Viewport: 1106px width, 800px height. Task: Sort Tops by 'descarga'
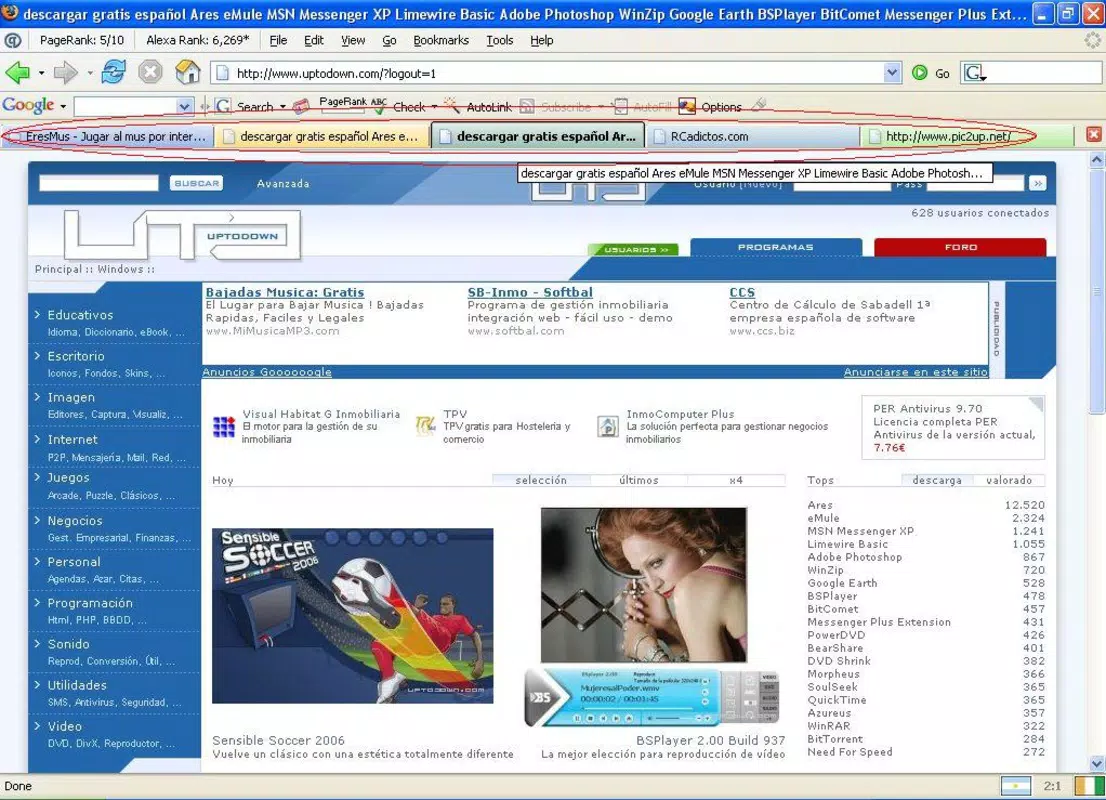937,480
